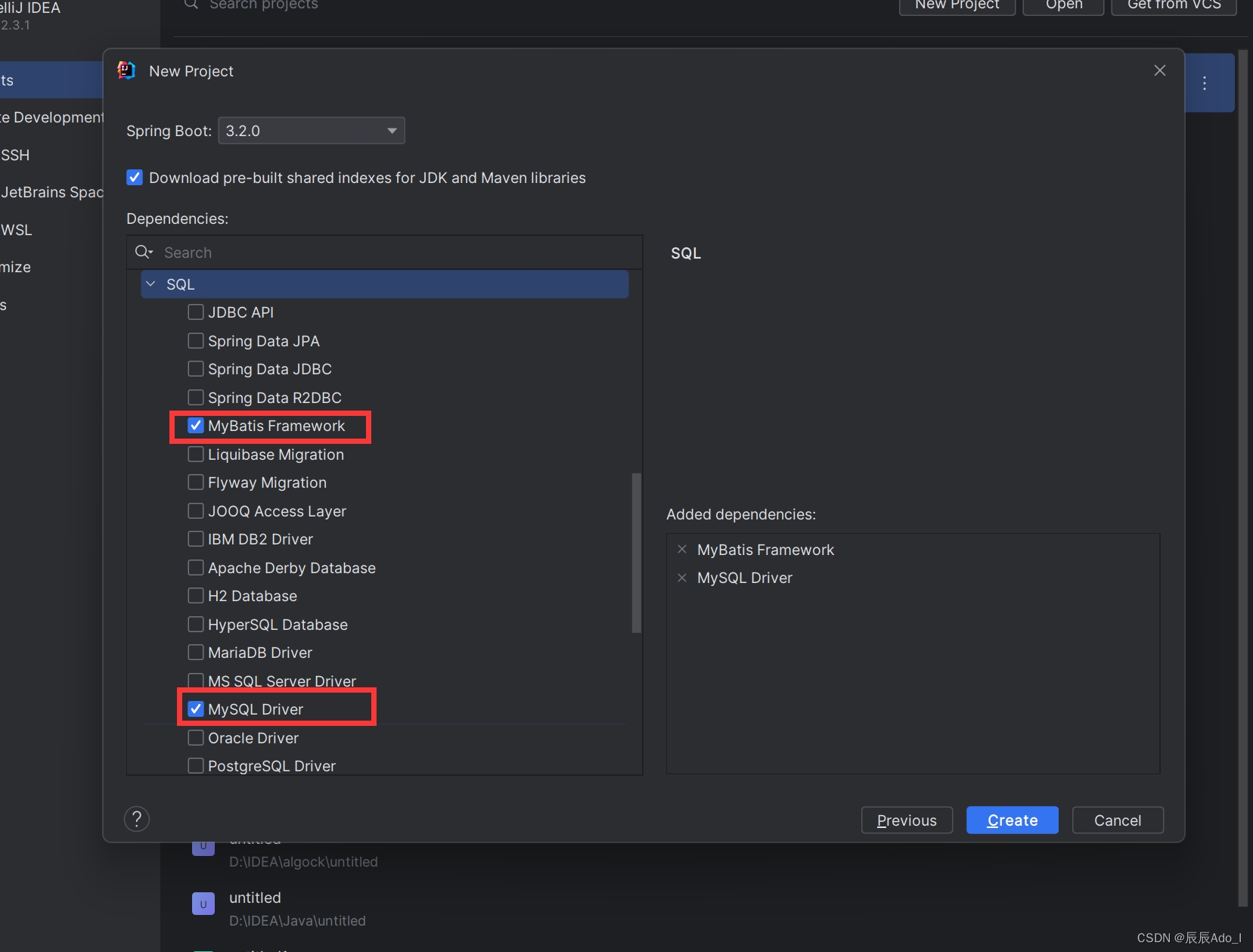The height and width of the screenshot is (952, 1253).
Task: Click the D:\IDEA\algock\untitled project path
Action: [x=303, y=862]
